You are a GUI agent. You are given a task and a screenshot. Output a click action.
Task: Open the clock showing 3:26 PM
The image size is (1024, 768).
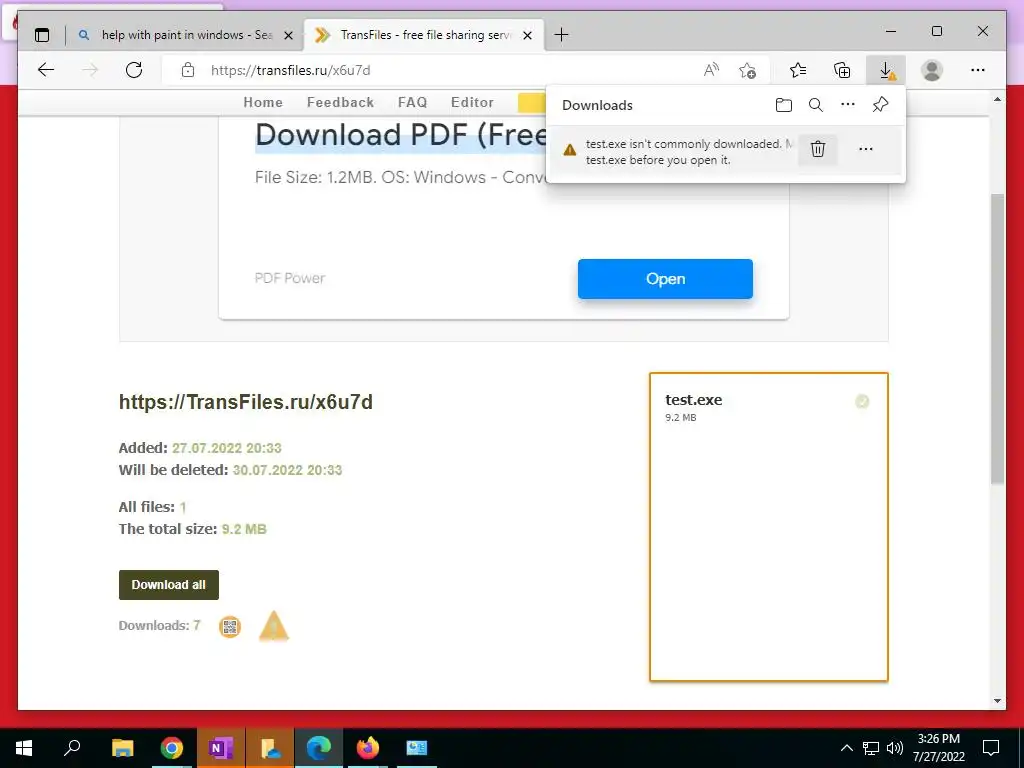click(x=938, y=748)
